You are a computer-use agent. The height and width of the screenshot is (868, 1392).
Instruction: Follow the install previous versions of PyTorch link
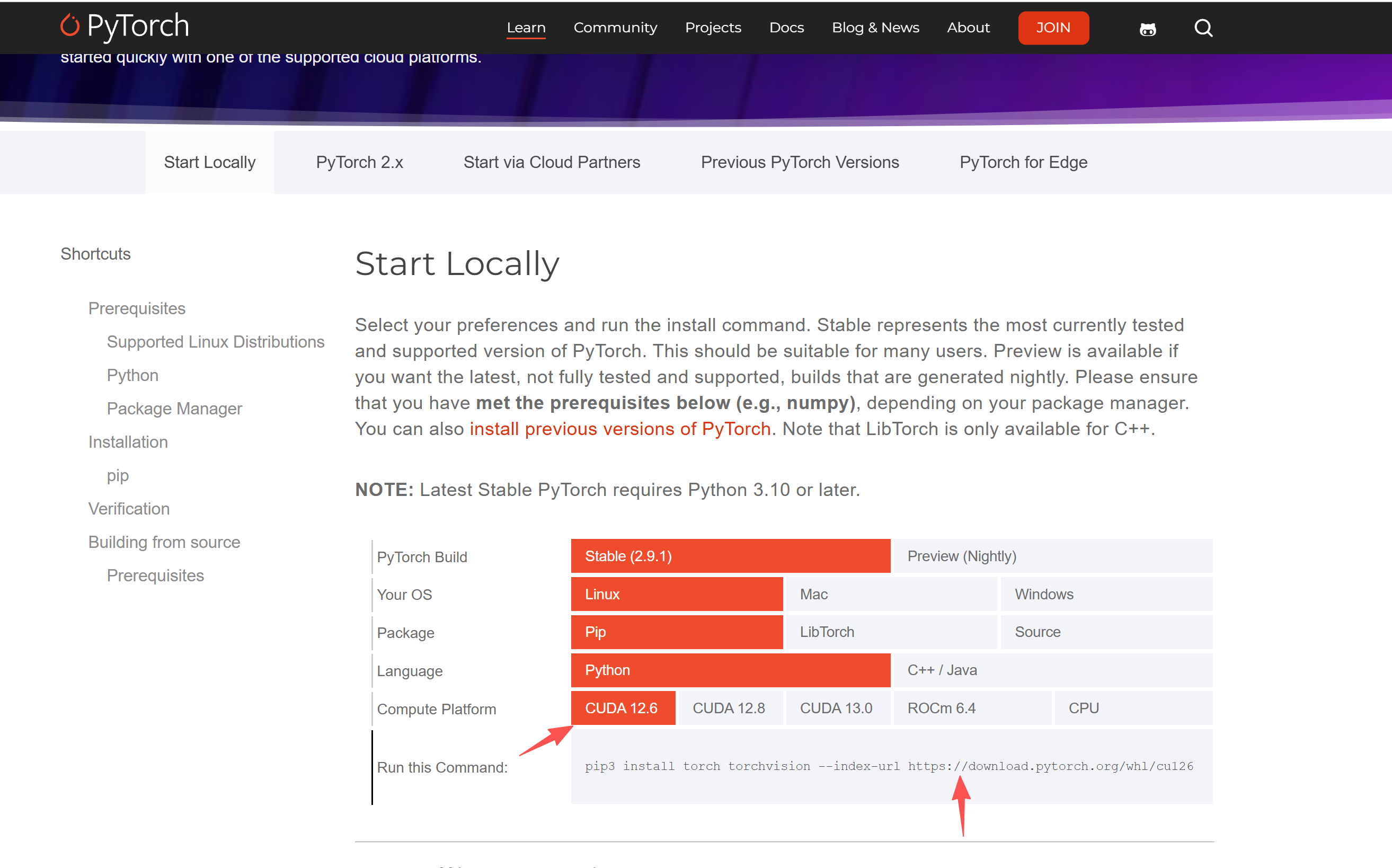pyautogui.click(x=620, y=429)
